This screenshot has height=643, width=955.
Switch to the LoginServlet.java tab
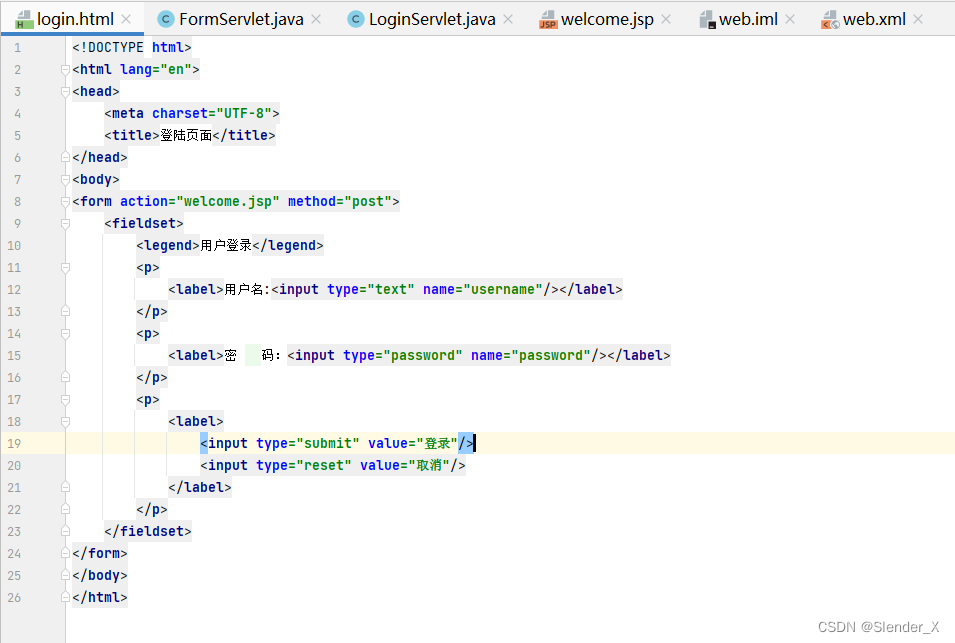(432, 19)
